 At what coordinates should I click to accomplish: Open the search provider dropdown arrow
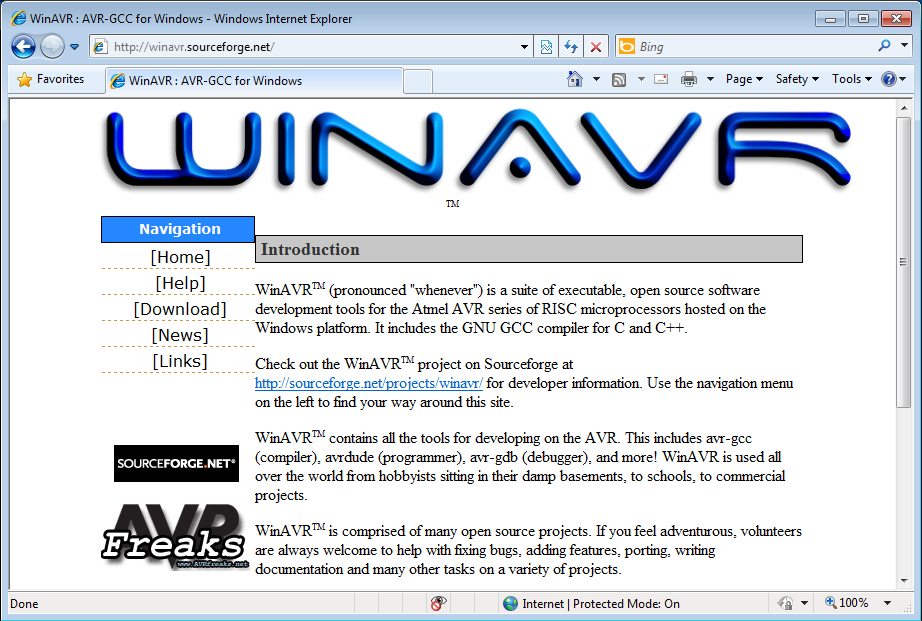pos(904,45)
